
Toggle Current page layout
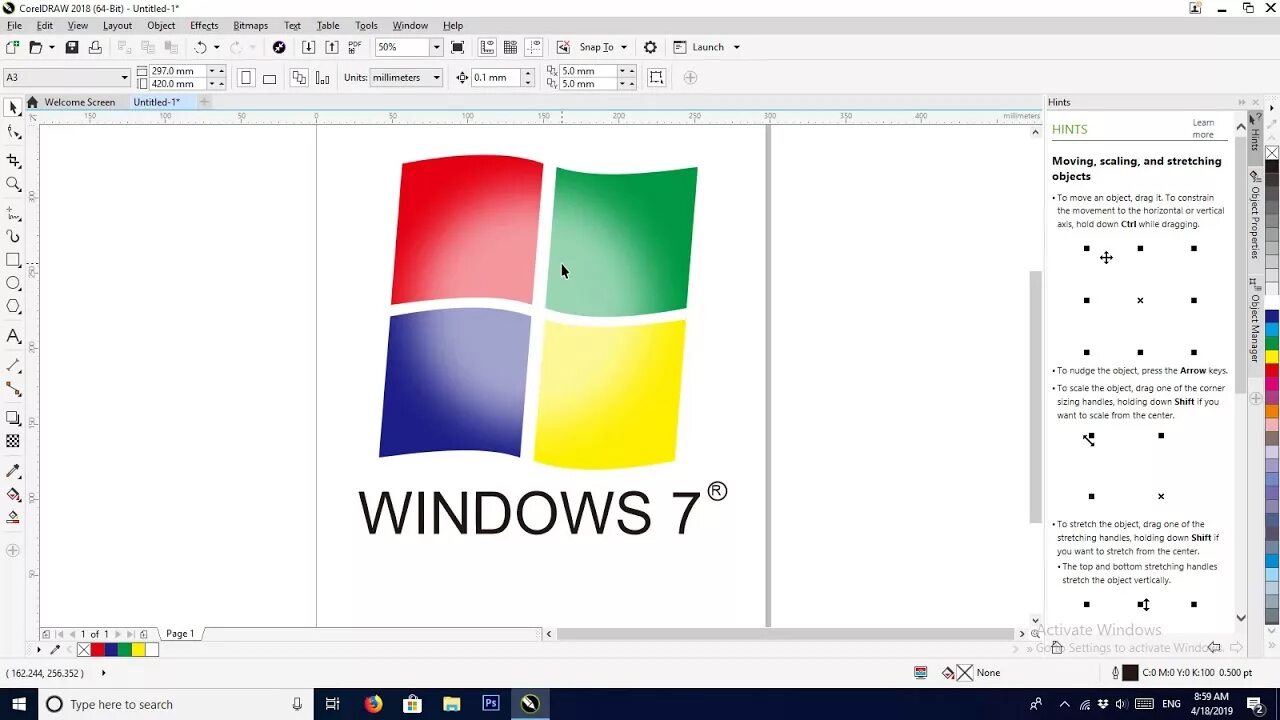322,77
